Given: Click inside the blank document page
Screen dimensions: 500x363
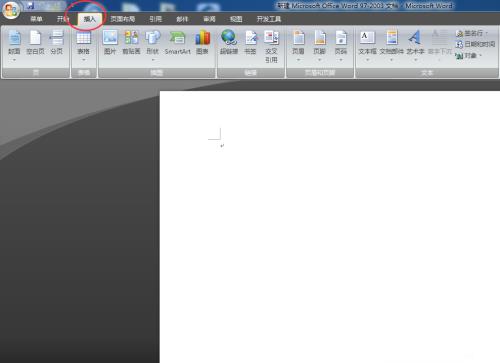Looking at the screenshot, I should click(x=330, y=227).
